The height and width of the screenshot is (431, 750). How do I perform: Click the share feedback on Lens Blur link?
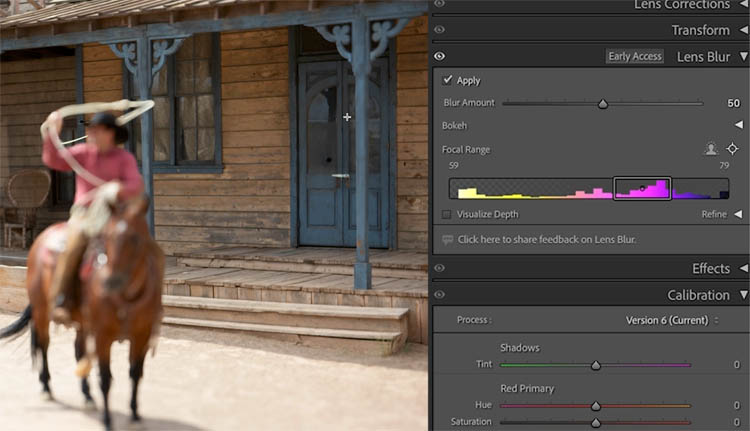pos(547,240)
